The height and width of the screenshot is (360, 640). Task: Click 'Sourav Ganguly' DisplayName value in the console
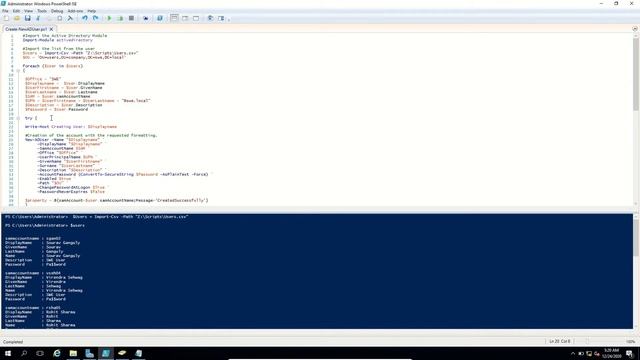[x=63, y=243]
